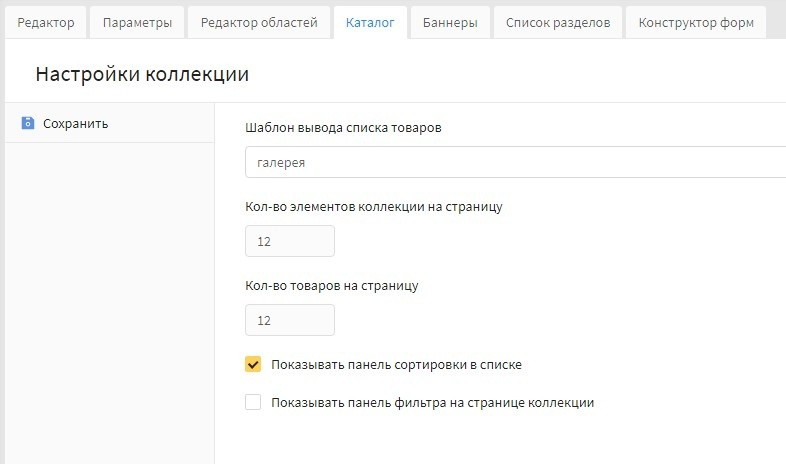Viewport: 786px width, 464px height.
Task: Focus the collection elements per page field
Action: (289, 241)
